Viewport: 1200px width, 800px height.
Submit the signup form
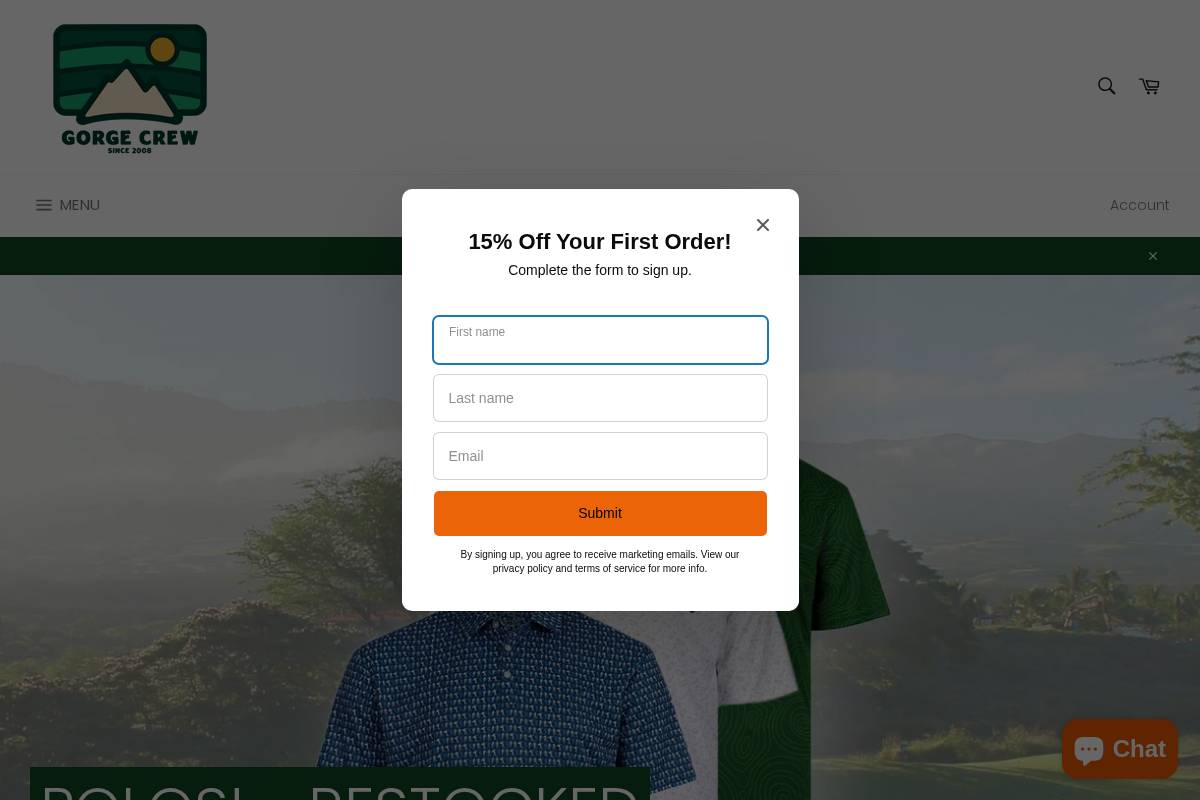point(600,513)
